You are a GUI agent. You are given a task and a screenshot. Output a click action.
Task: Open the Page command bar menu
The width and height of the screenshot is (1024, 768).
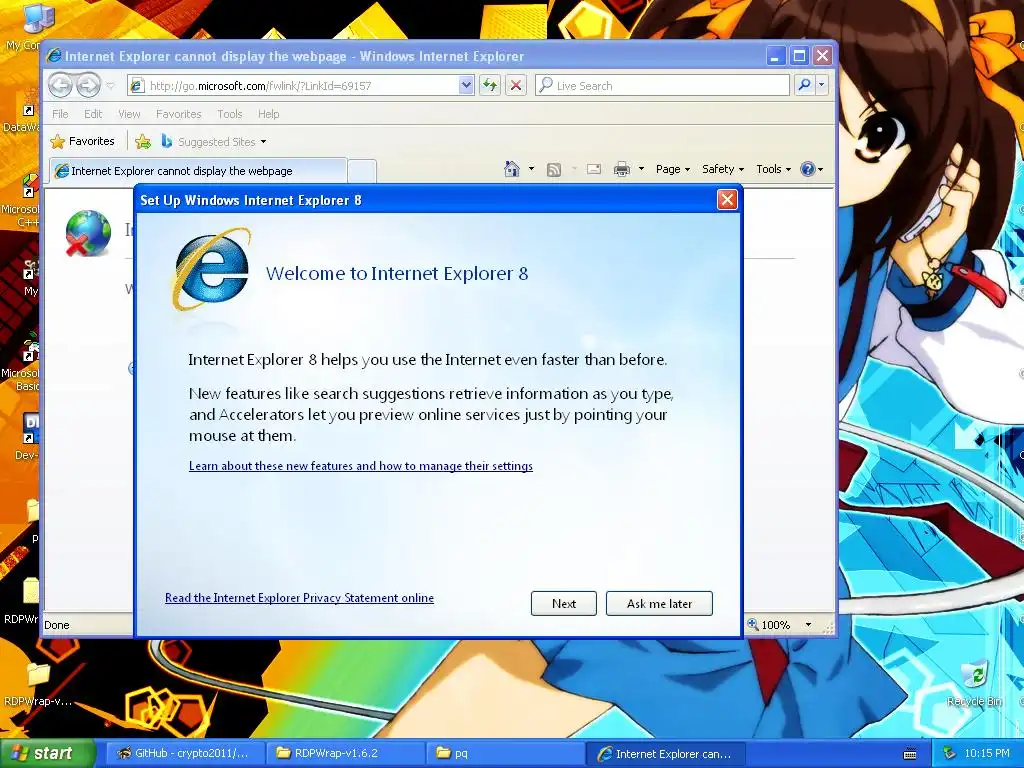673,169
